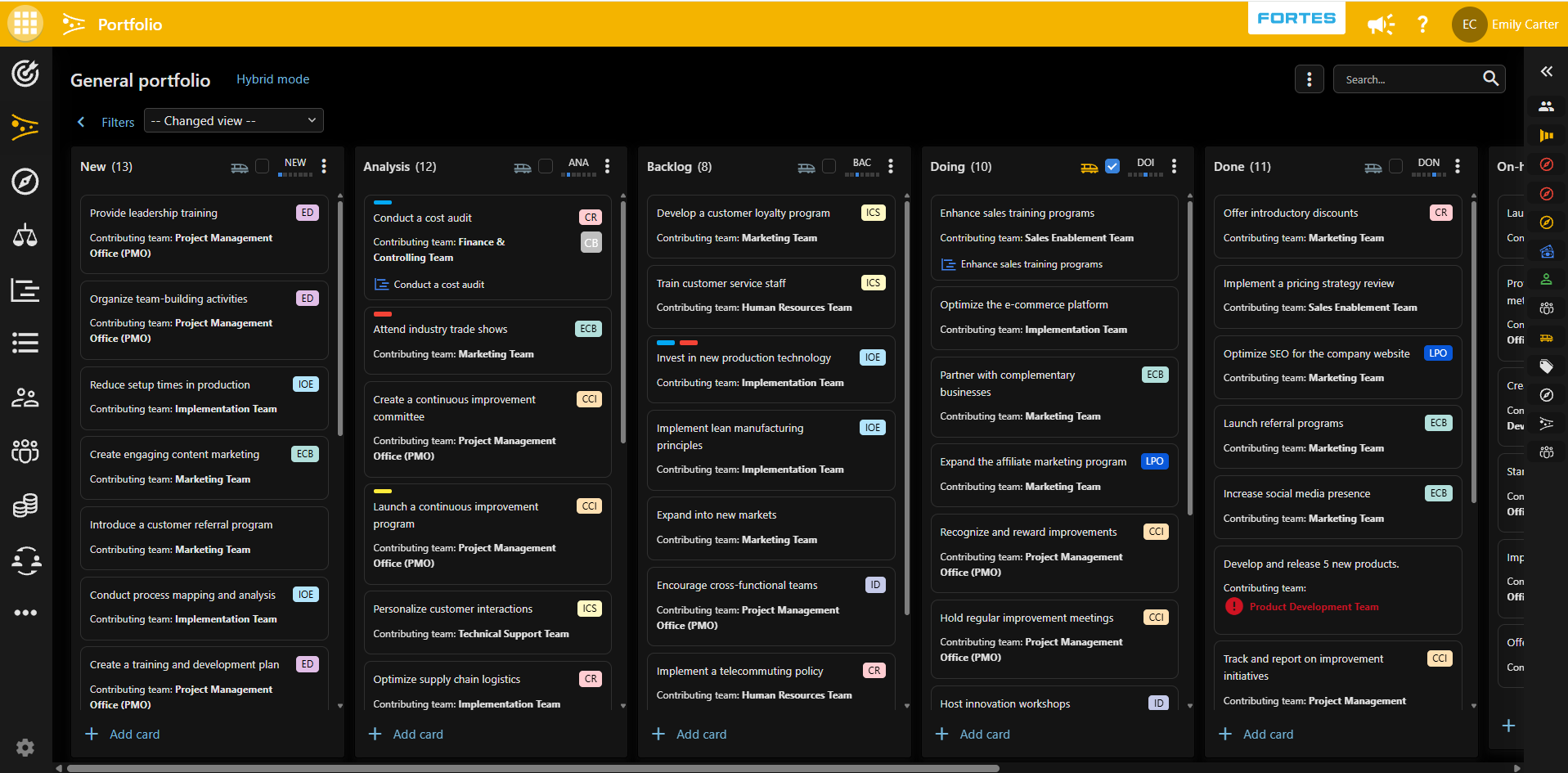Viewport: 1568px width, 773px height.
Task: Open the app launcher grid icon
Action: (x=25, y=24)
